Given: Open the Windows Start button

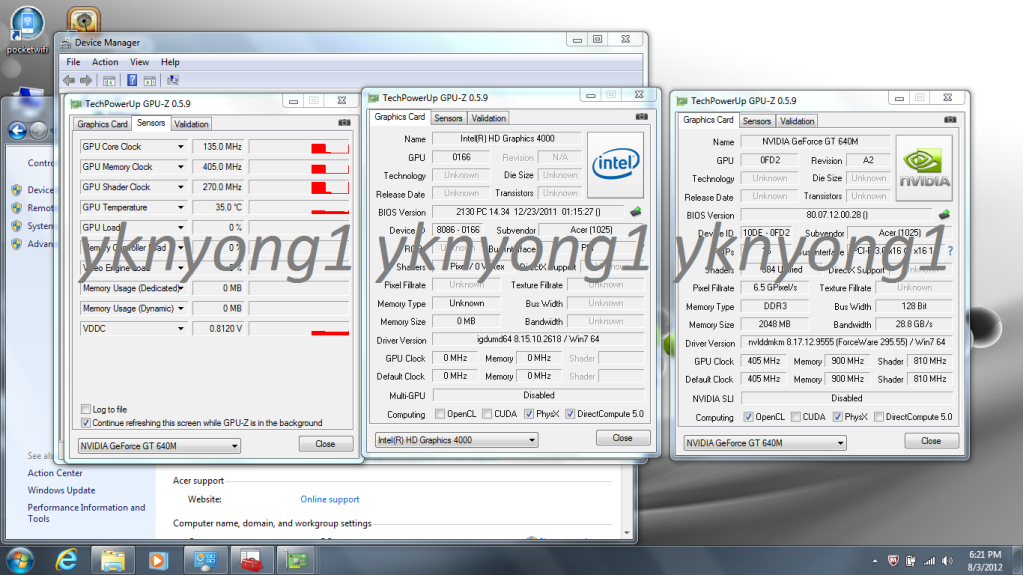Looking at the screenshot, I should [x=20, y=561].
